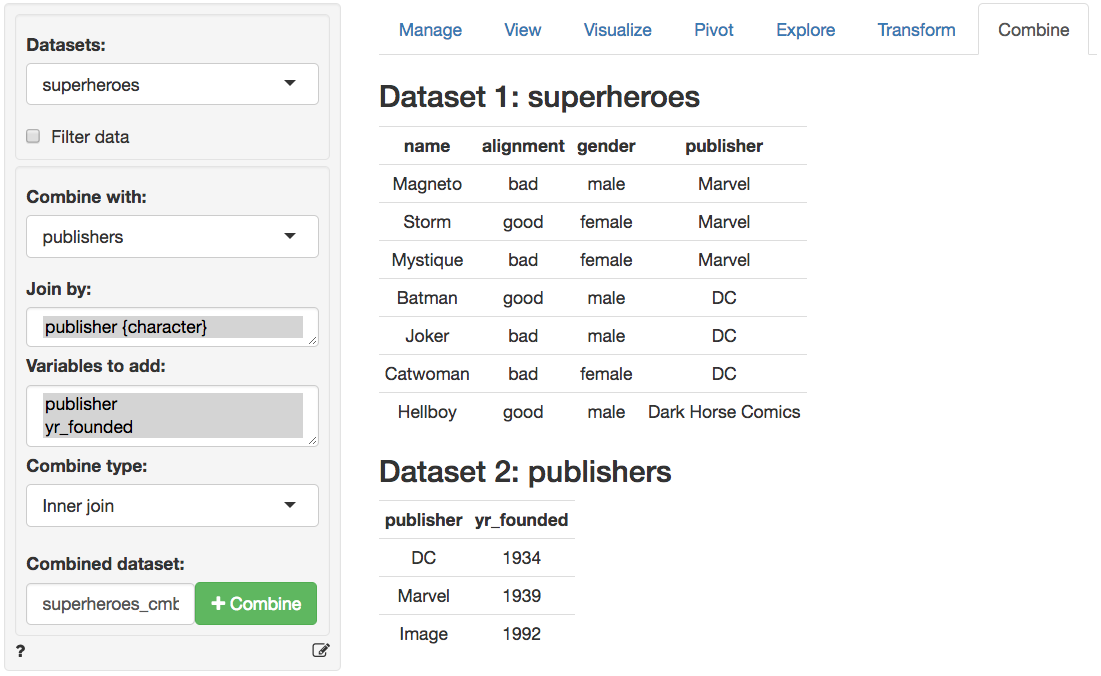This screenshot has height=676, width=1101.
Task: Select publisher in Variables to add list
Action: point(81,404)
